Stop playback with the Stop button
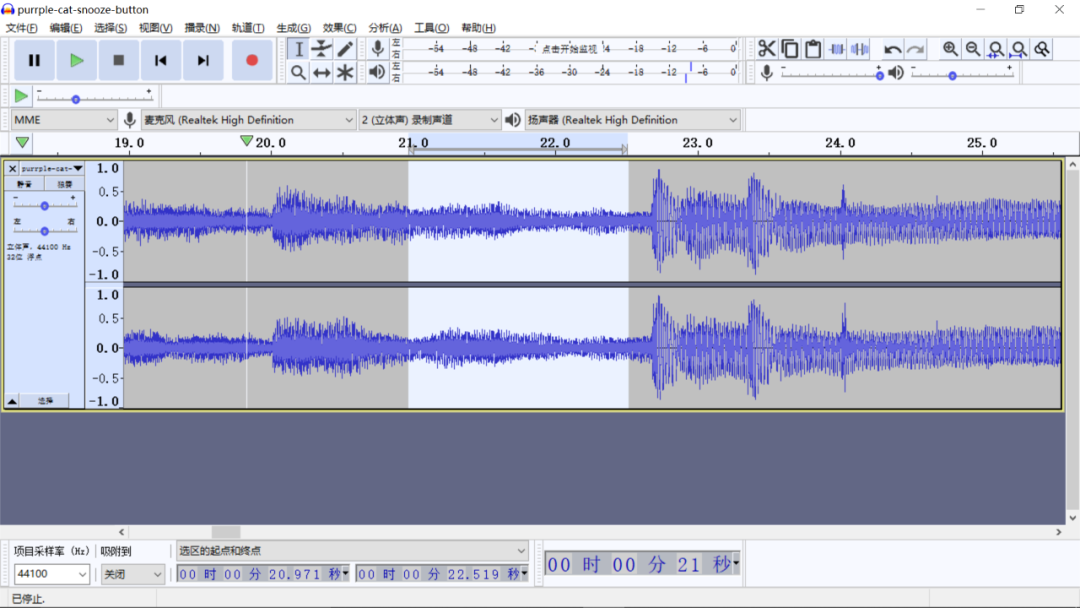This screenshot has width=1080, height=608. (118, 61)
